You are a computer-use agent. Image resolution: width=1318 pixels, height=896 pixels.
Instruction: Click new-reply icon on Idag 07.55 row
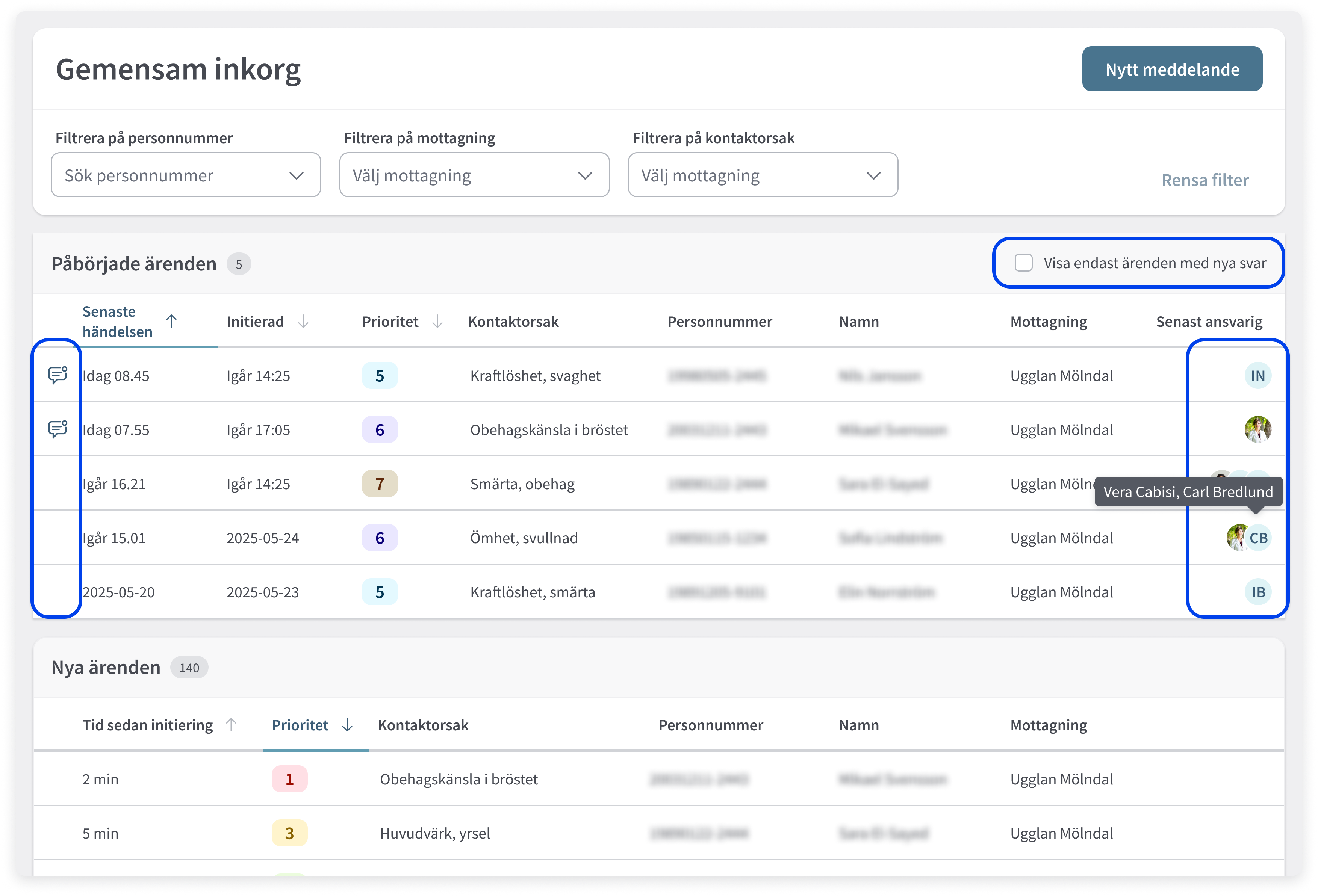click(x=57, y=429)
